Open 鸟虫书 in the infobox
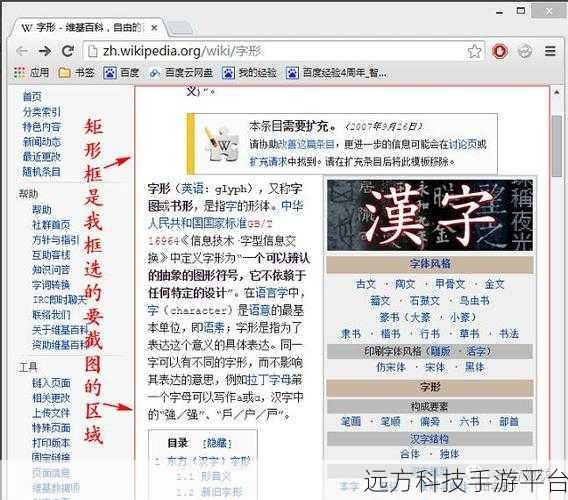568x500 pixels. pyautogui.click(x=474, y=301)
